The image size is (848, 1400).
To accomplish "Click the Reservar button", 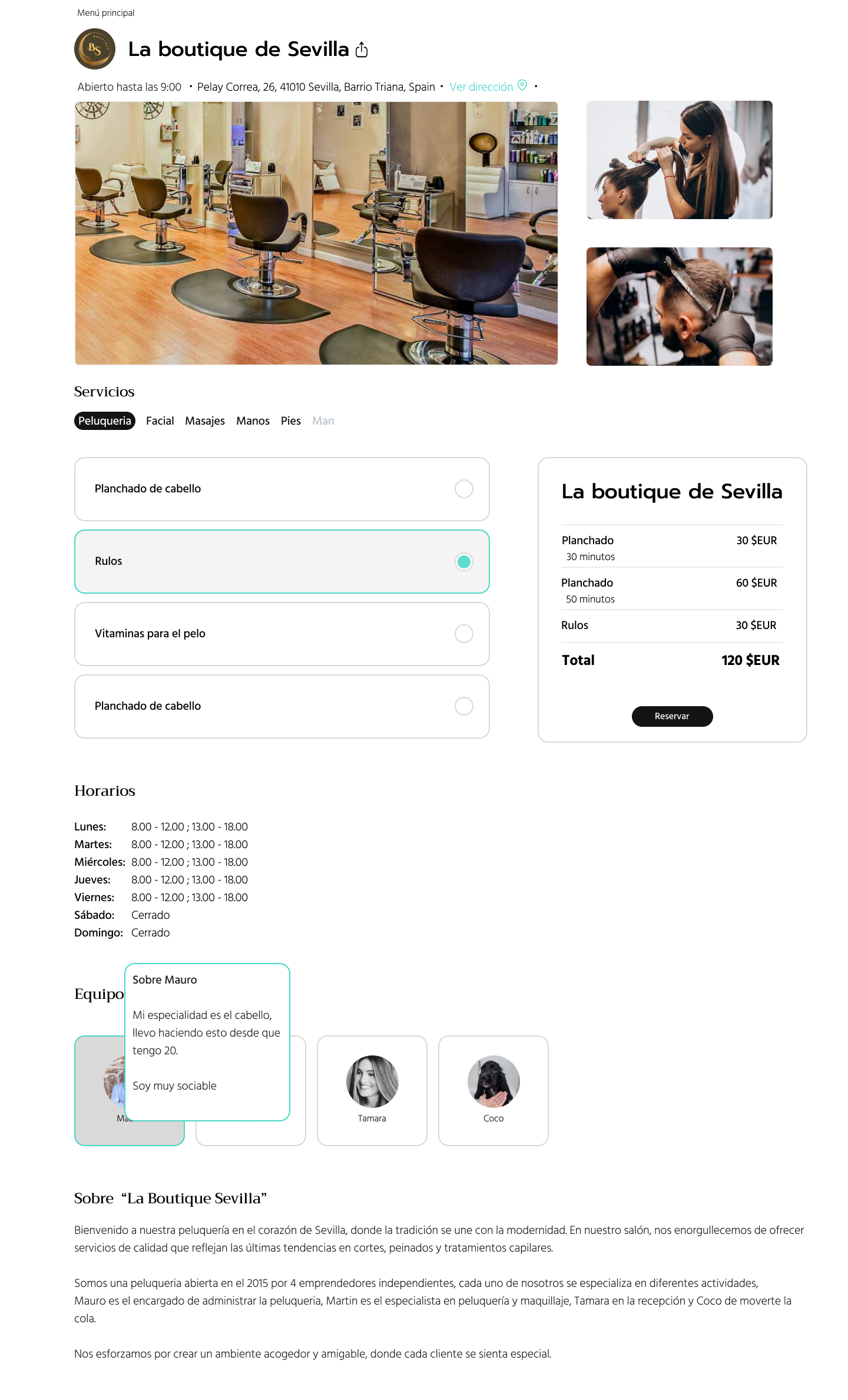I will click(672, 716).
